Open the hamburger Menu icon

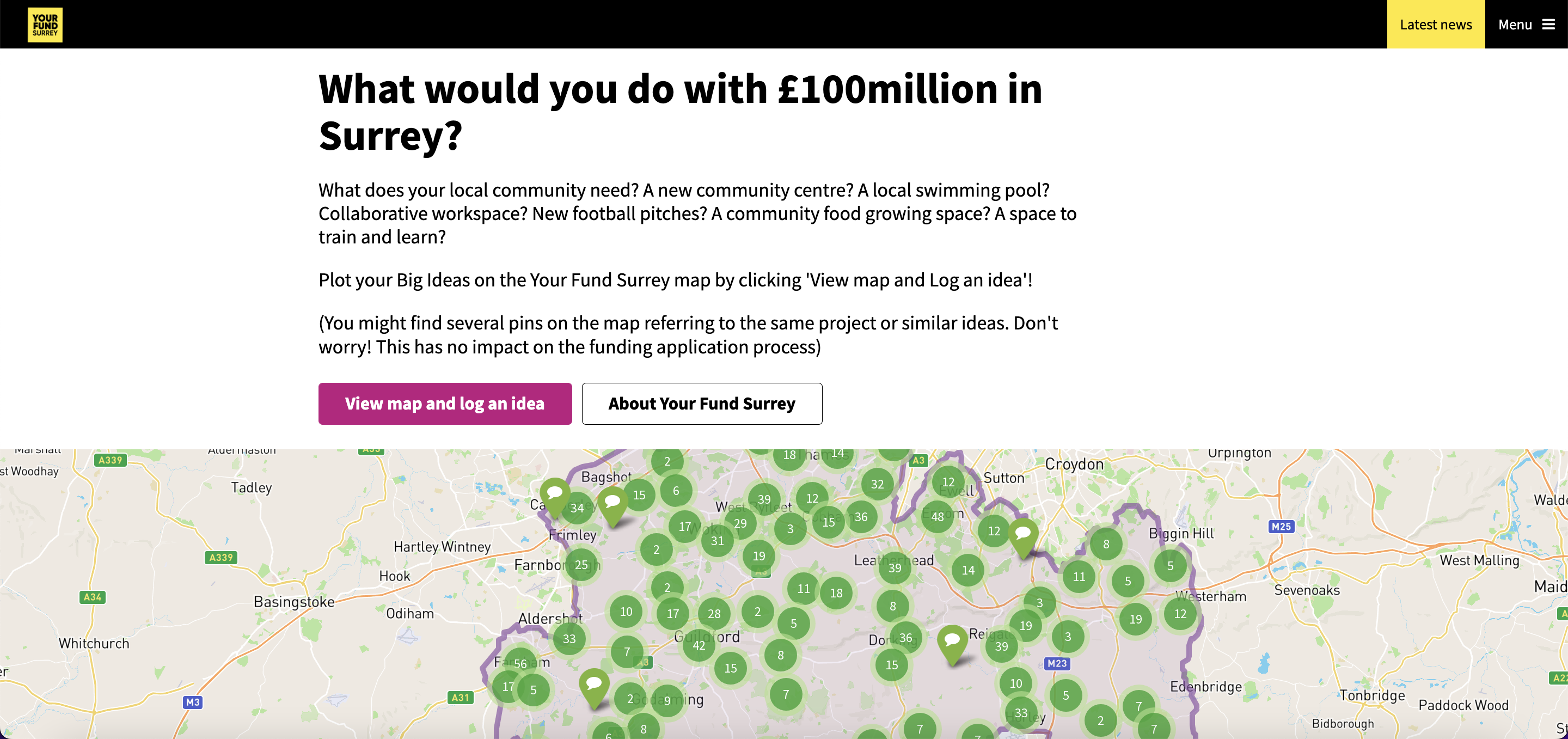1548,25
